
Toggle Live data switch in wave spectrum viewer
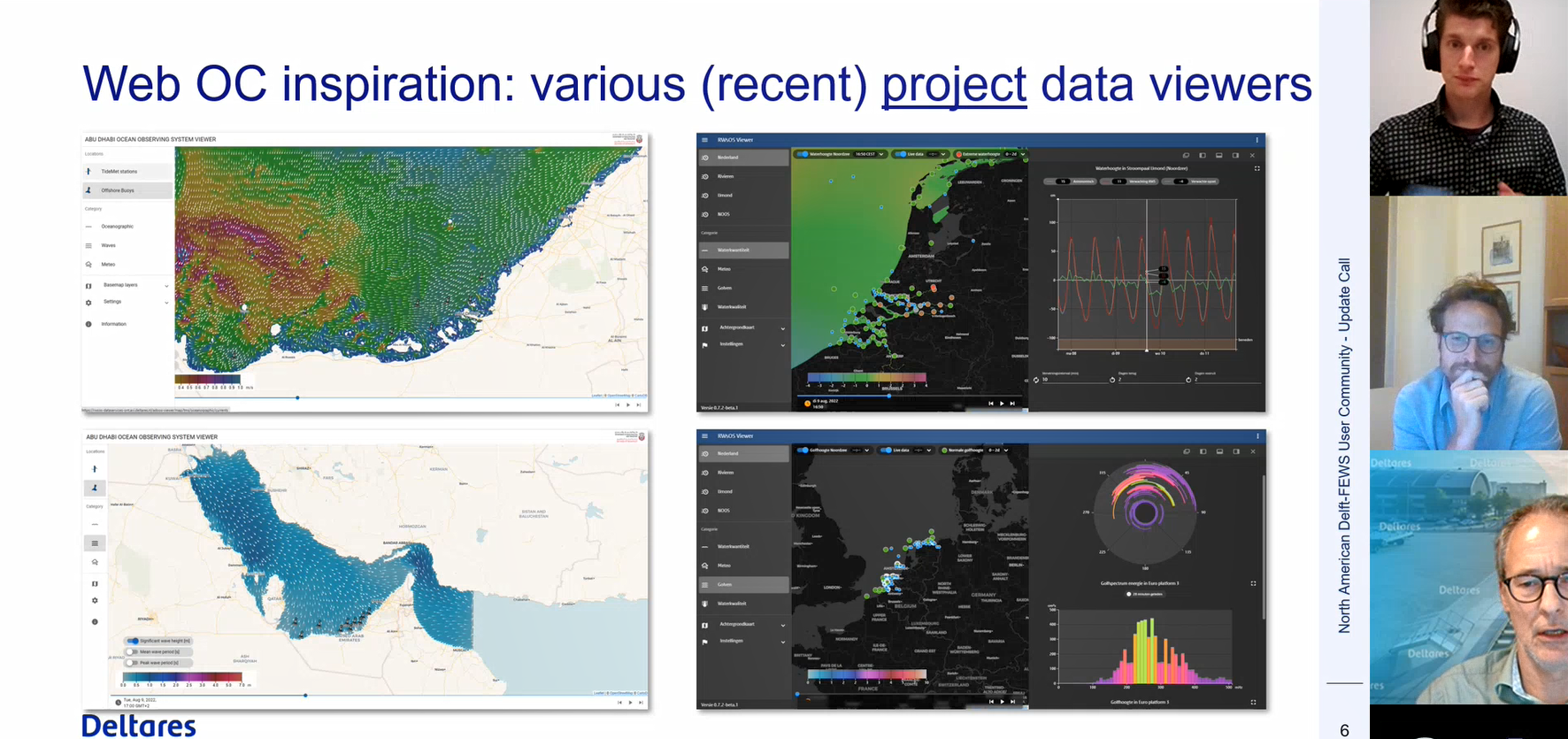886,450
